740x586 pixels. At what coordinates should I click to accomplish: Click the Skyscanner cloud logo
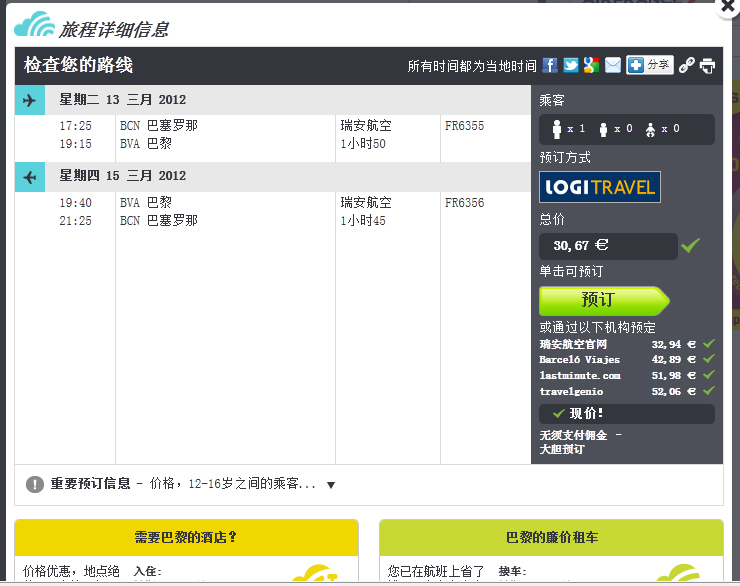click(x=34, y=24)
